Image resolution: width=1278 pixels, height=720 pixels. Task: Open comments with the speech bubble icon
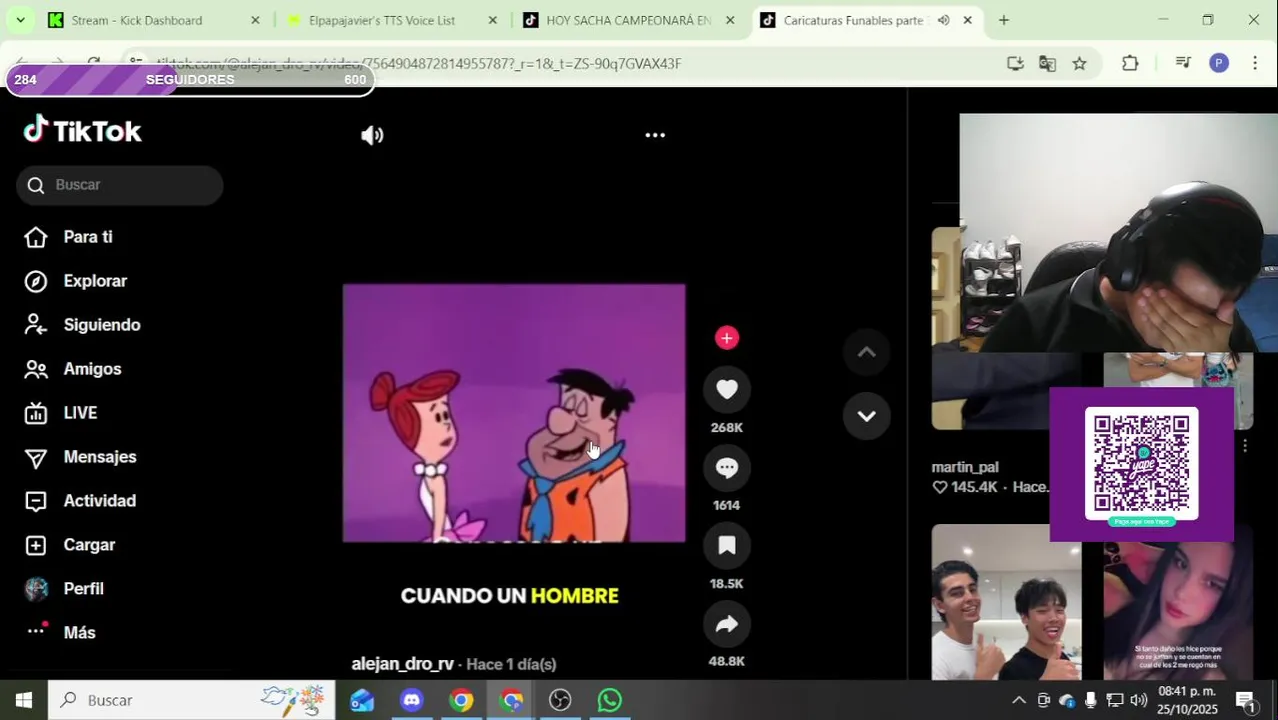tap(727, 468)
